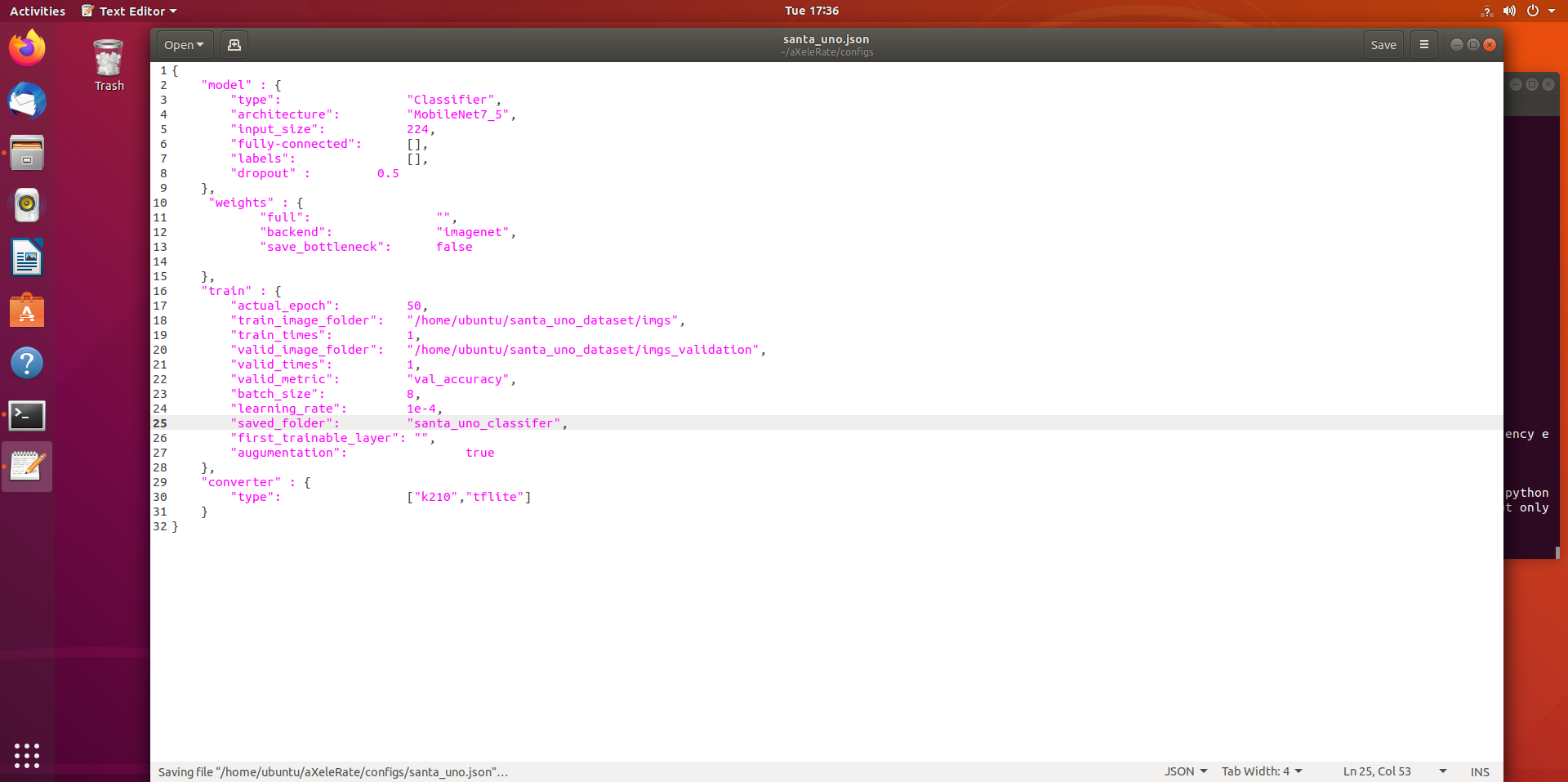Toggle INS insert/overwrite mode
The image size is (1568, 782).
1479,771
